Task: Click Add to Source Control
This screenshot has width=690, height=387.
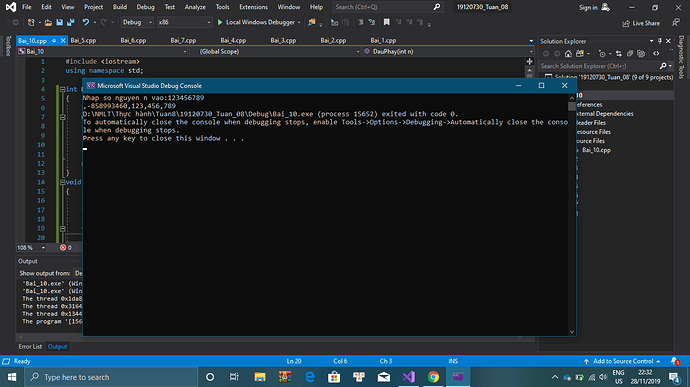Action: click(x=622, y=361)
